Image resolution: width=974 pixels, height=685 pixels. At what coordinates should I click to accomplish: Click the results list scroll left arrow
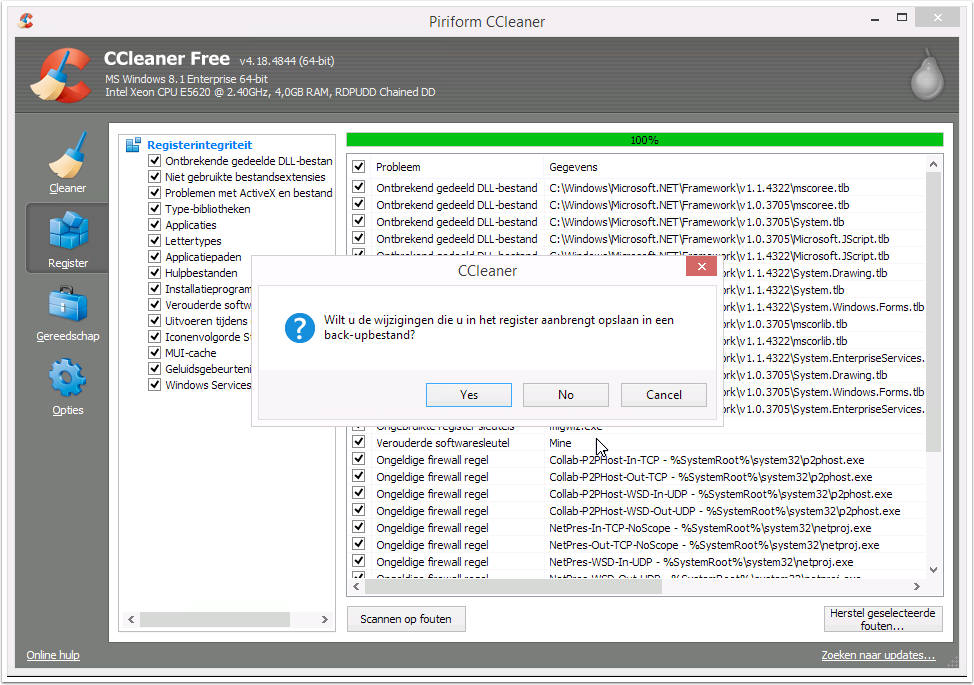[356, 586]
